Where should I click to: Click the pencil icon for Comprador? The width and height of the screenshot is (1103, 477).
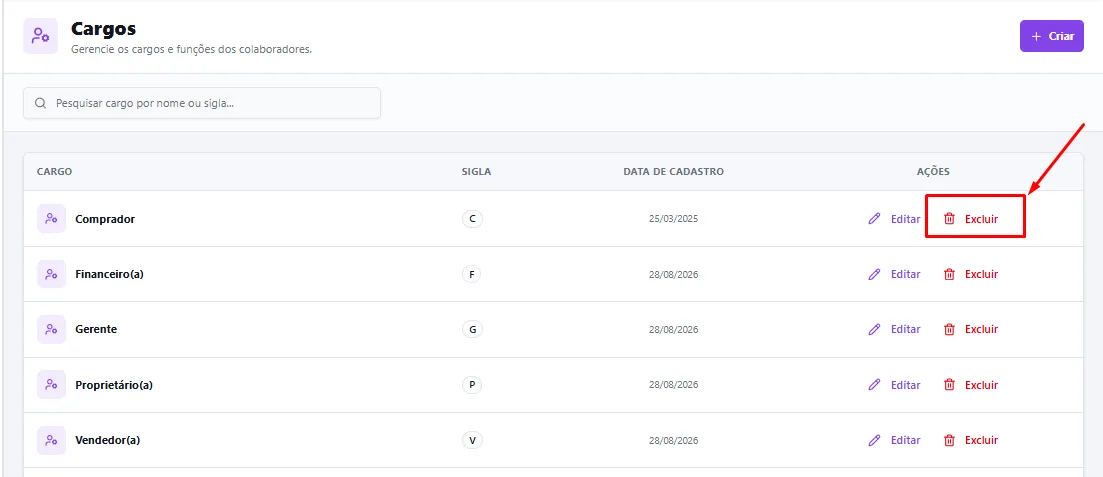click(874, 219)
